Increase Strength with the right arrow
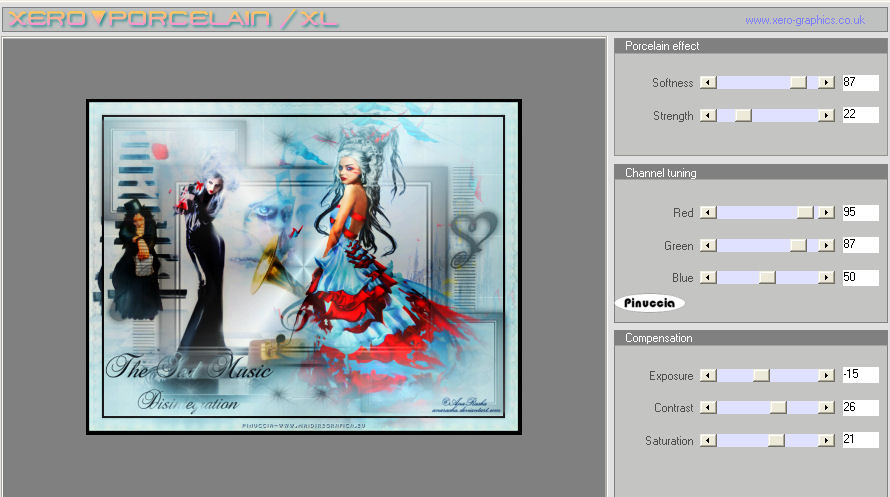This screenshot has height=497, width=890. (x=826, y=116)
